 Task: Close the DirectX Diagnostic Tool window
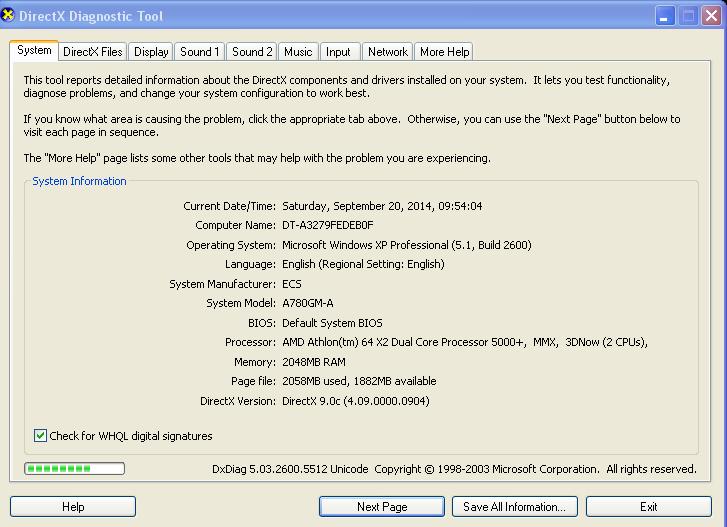tap(711, 16)
